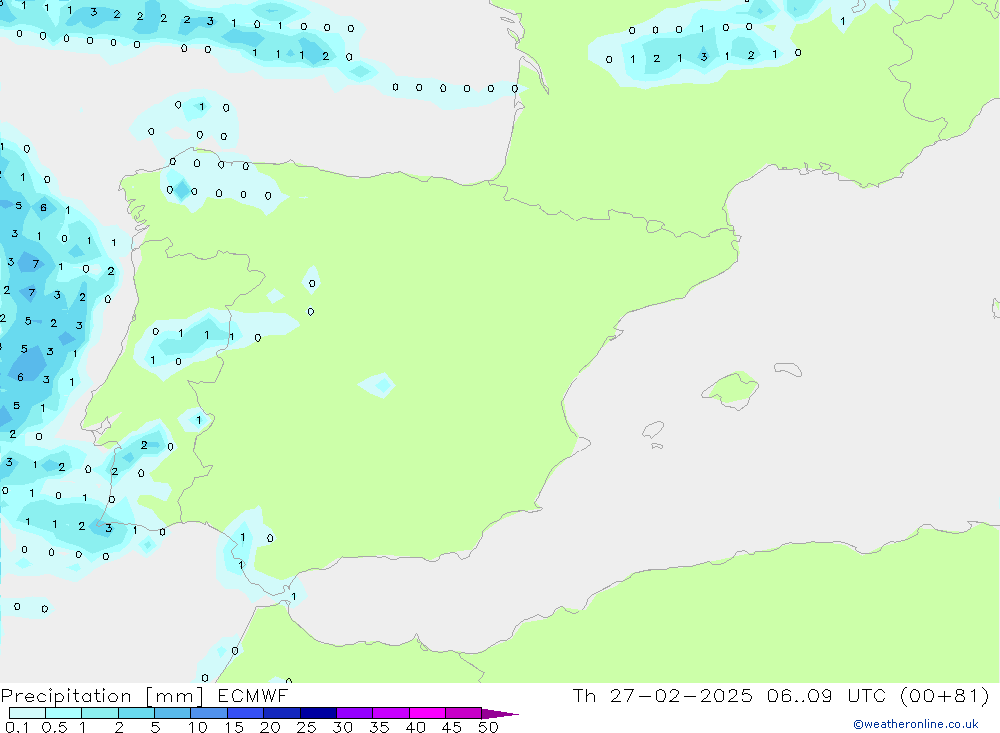The width and height of the screenshot is (1000, 733).
Task: Click the '06..09' time range text
Action: point(800,695)
